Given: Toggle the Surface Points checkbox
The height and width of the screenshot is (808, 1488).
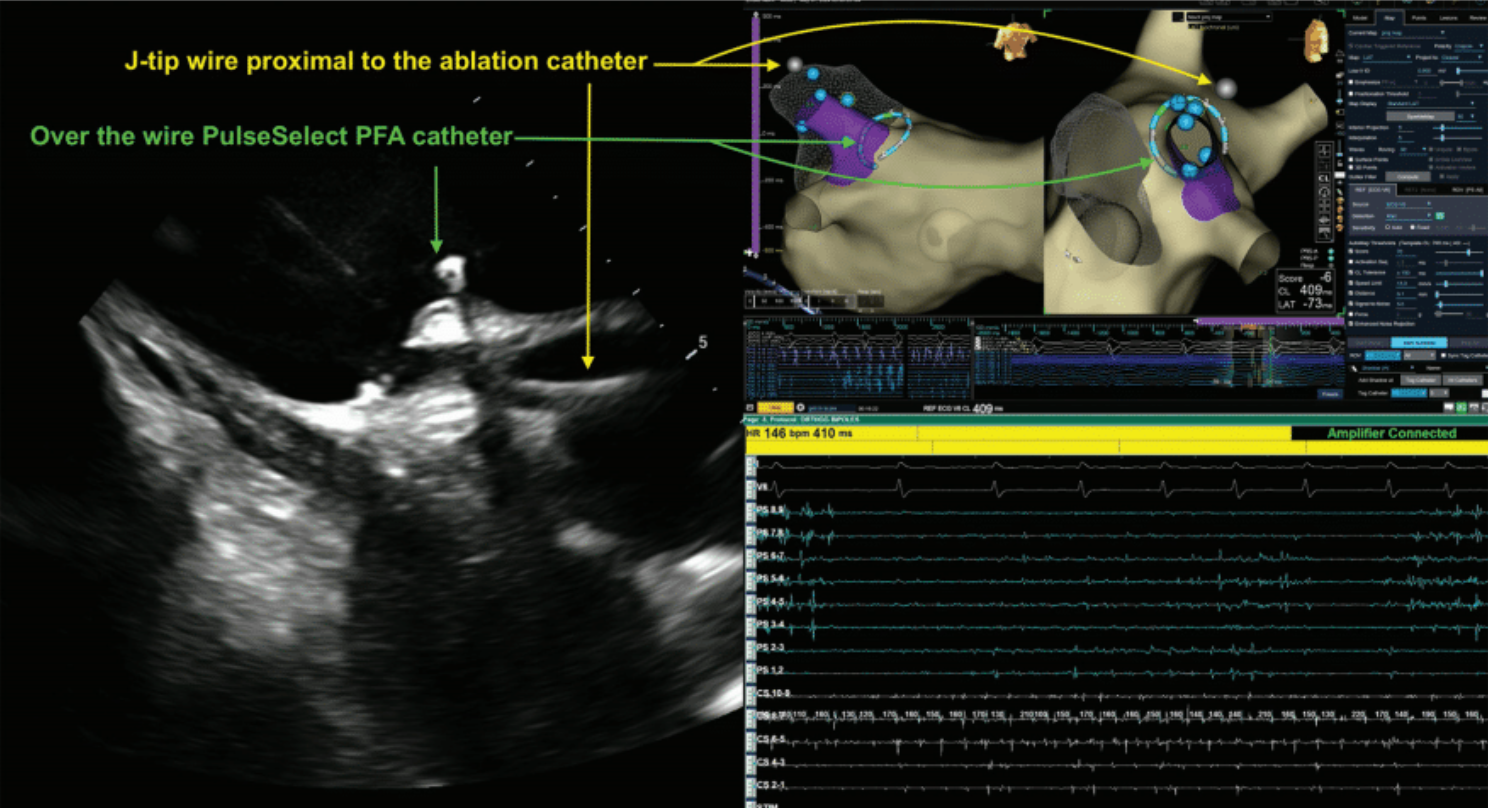Looking at the screenshot, I should coord(1351,160).
